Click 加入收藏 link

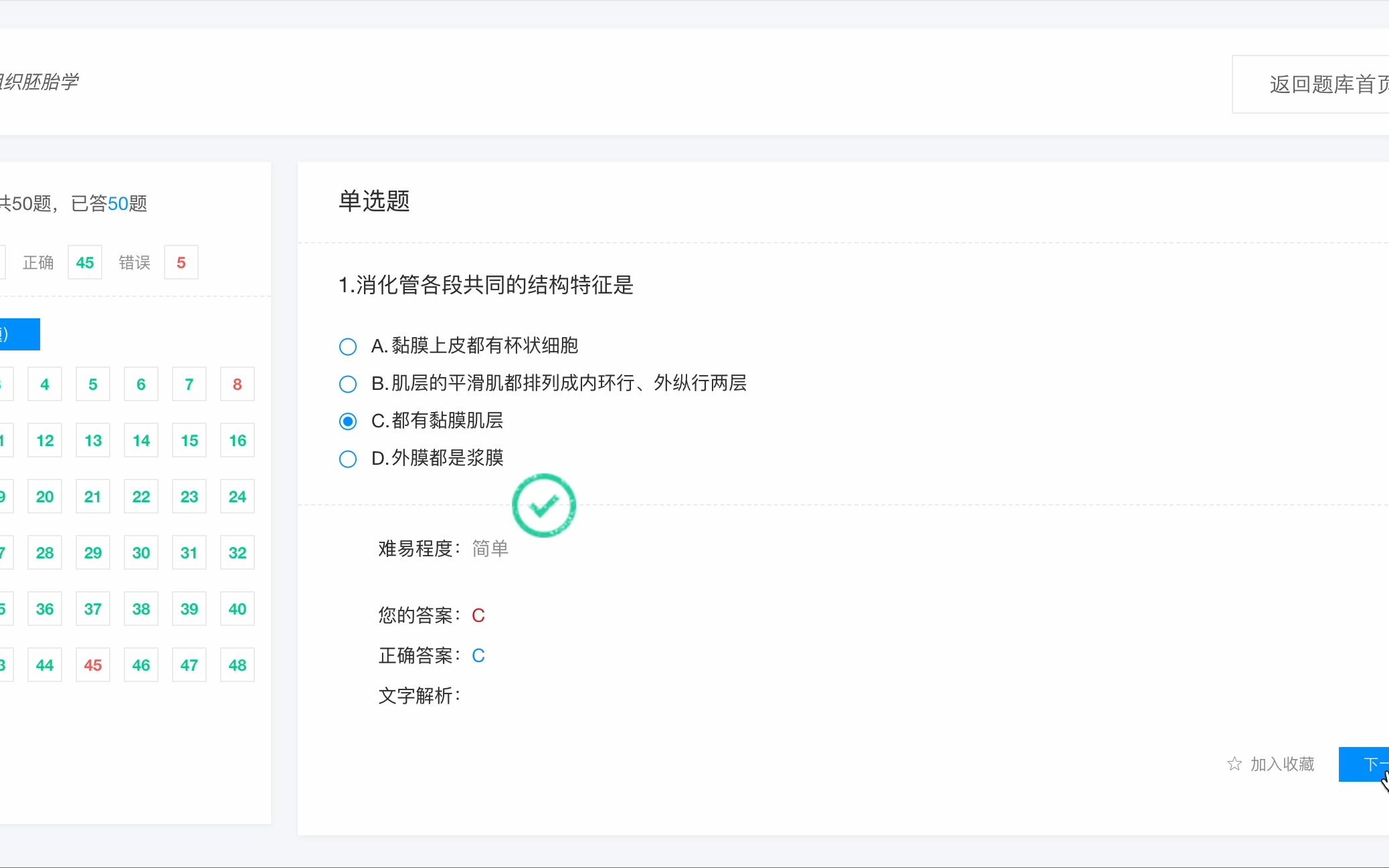[x=1282, y=764]
